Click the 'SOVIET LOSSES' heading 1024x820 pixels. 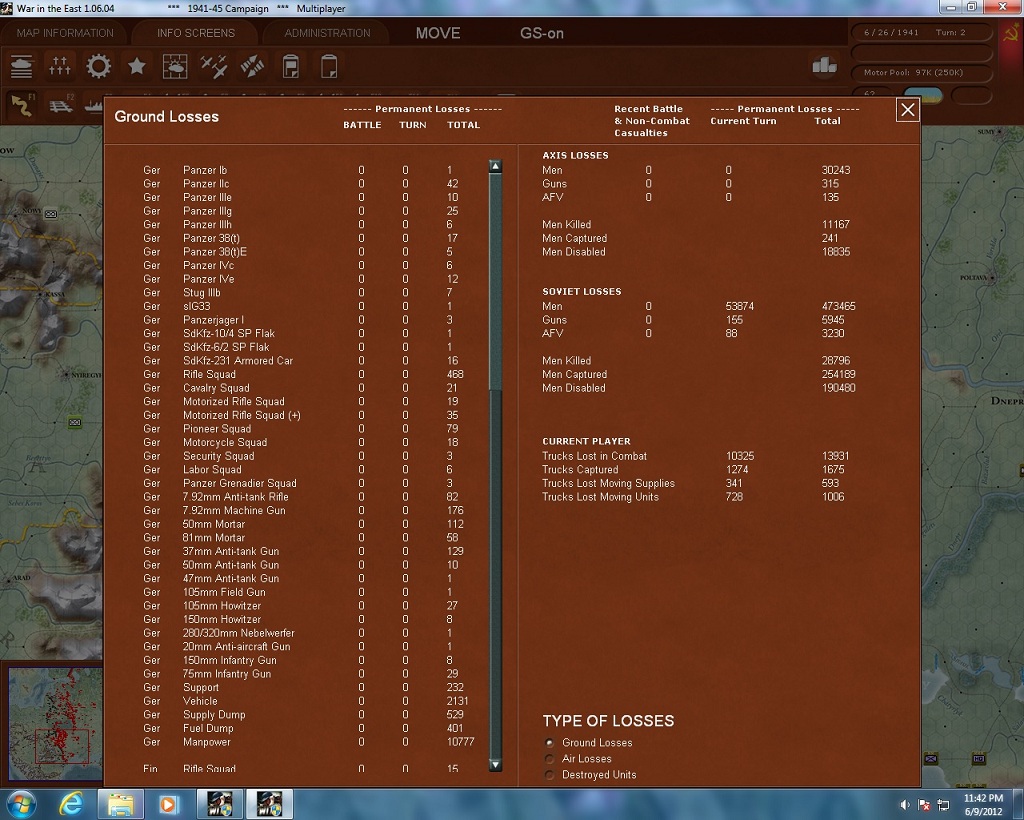point(582,291)
